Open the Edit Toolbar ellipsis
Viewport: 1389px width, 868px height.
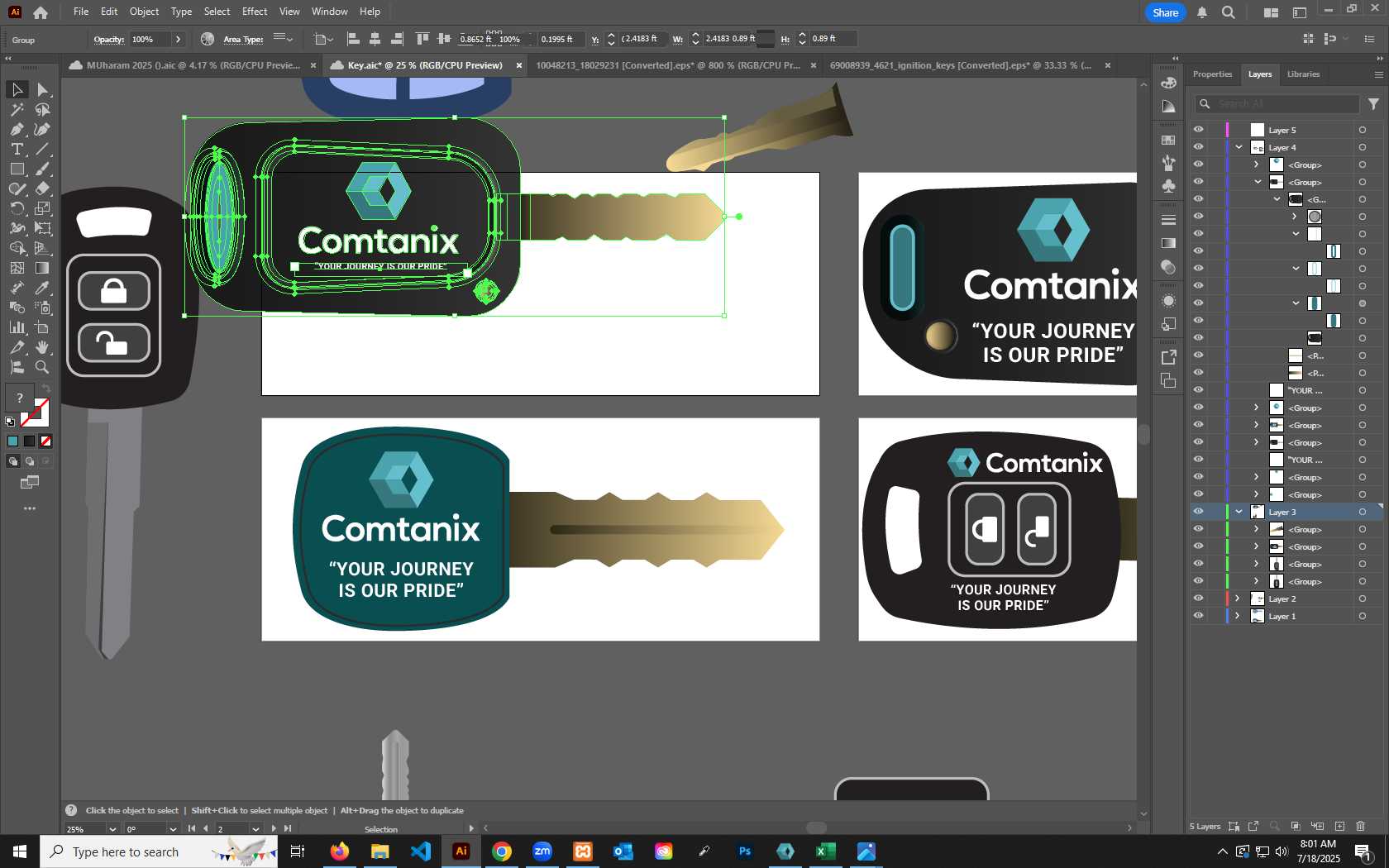[30, 508]
